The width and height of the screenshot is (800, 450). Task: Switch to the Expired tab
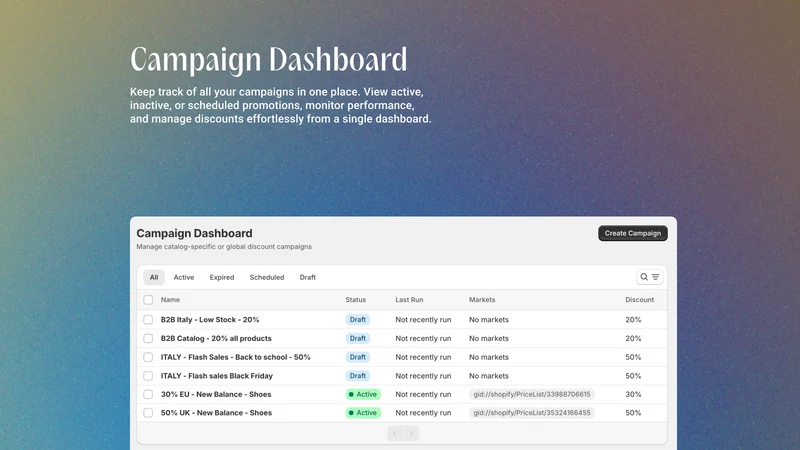pos(221,277)
